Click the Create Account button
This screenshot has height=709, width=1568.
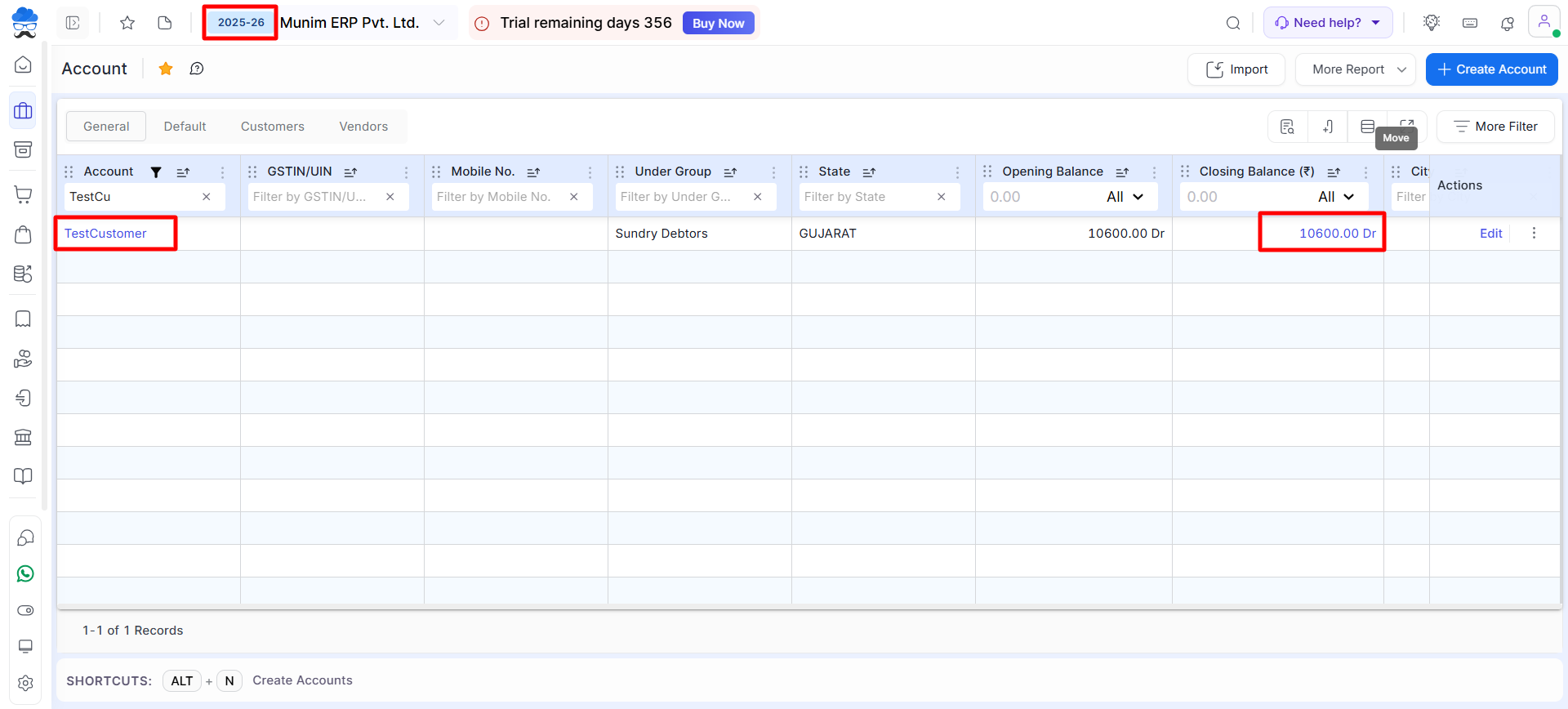[1491, 69]
